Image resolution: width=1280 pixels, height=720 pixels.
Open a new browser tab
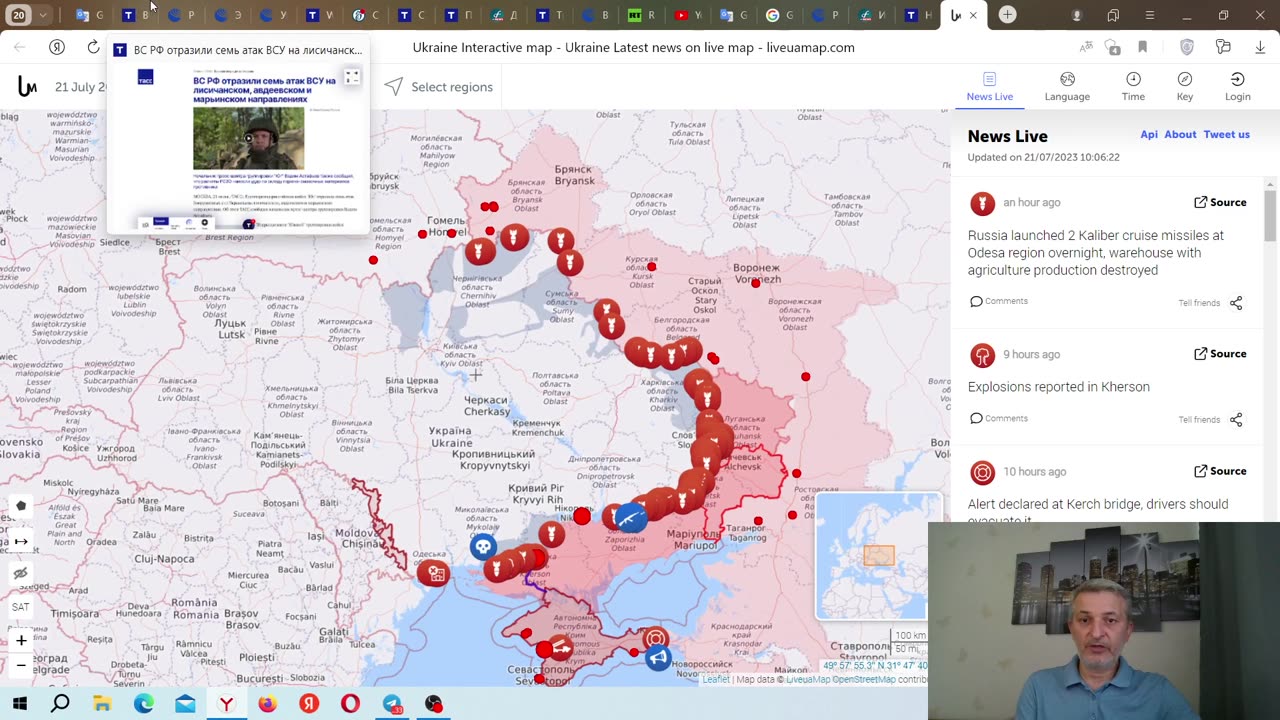point(1008,14)
